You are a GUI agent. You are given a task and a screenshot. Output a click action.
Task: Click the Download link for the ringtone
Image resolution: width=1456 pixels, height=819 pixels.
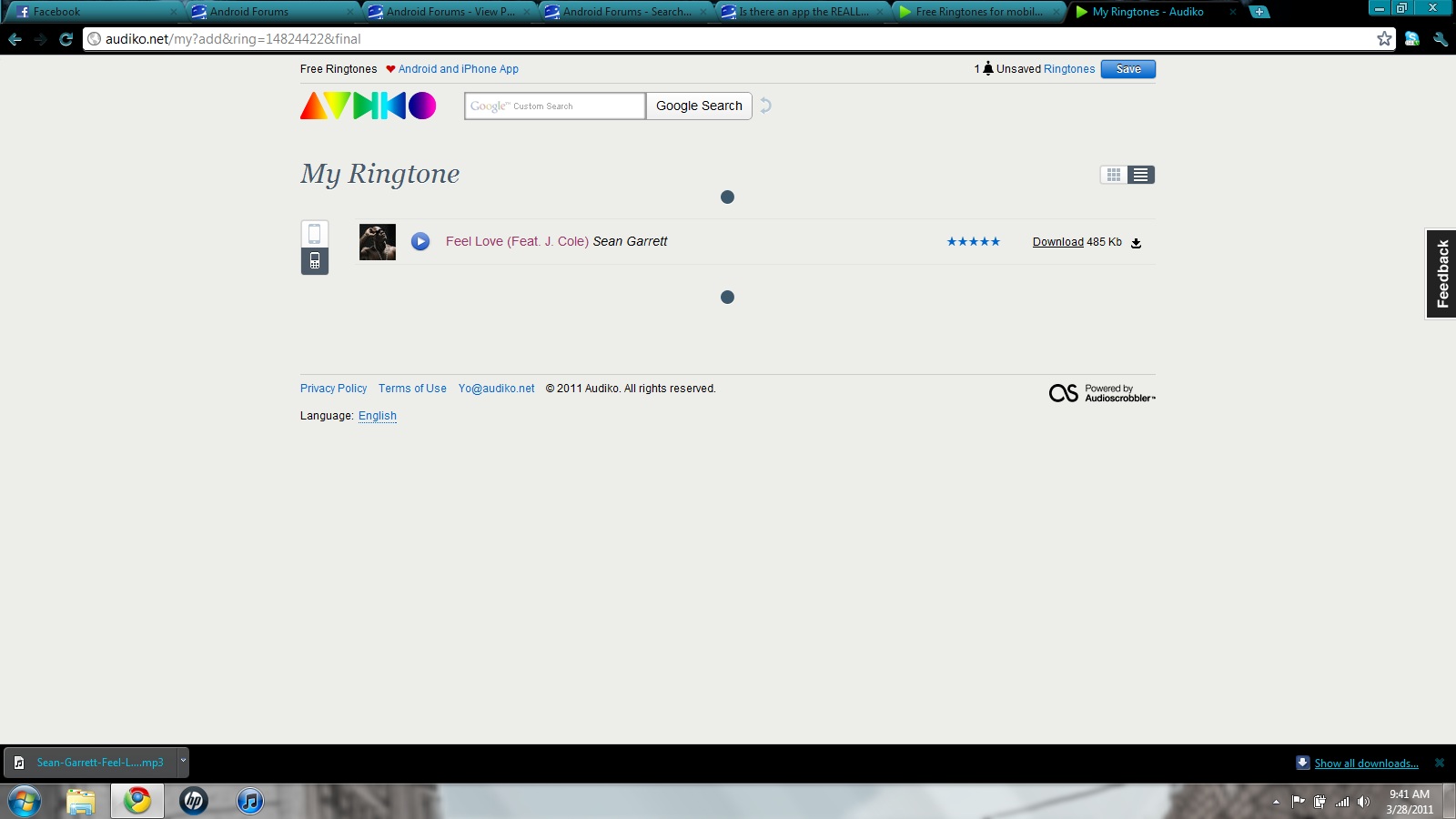(1057, 242)
